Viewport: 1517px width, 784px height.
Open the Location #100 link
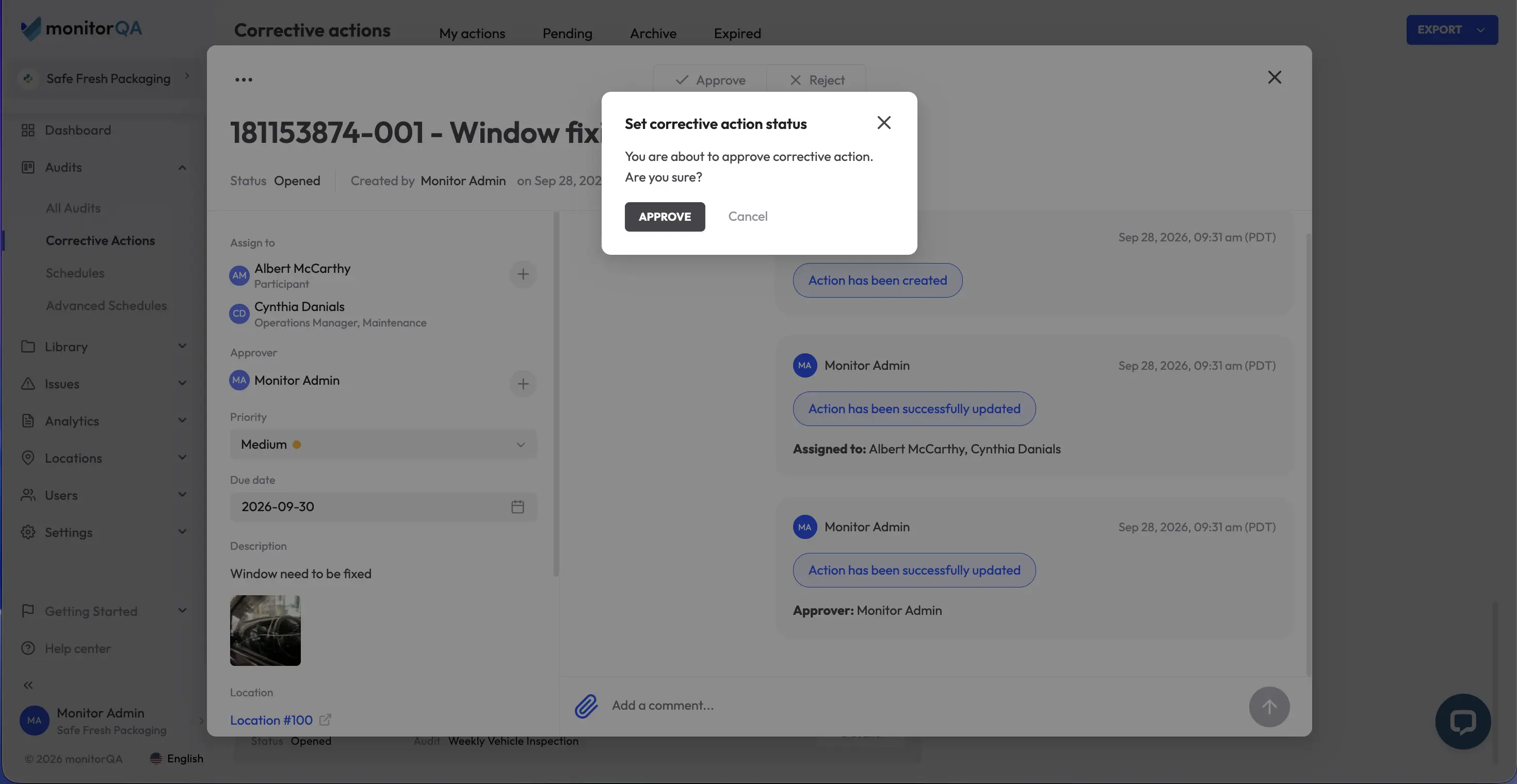pyautogui.click(x=271, y=720)
